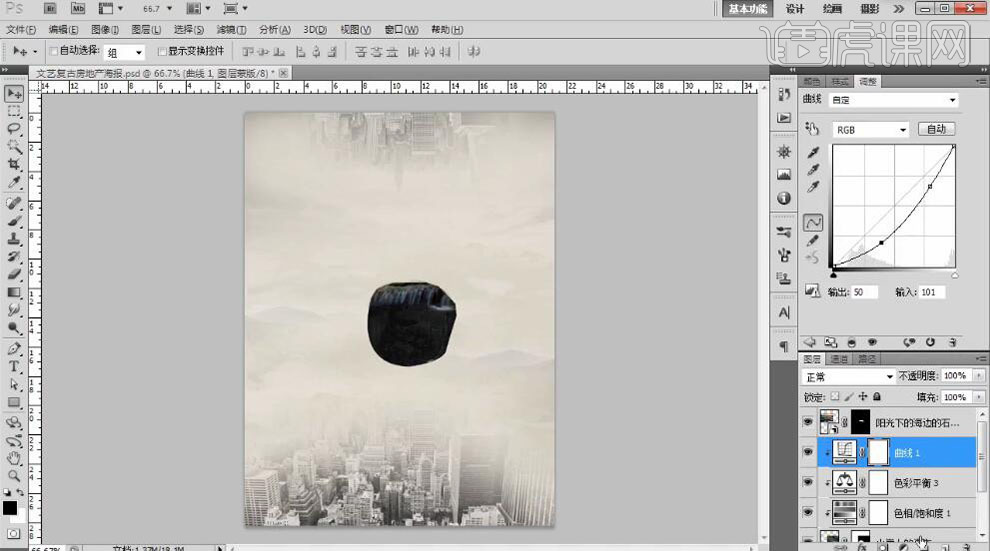Image resolution: width=990 pixels, height=551 pixels.
Task: Toggle lock position icon
Action: (x=862, y=396)
